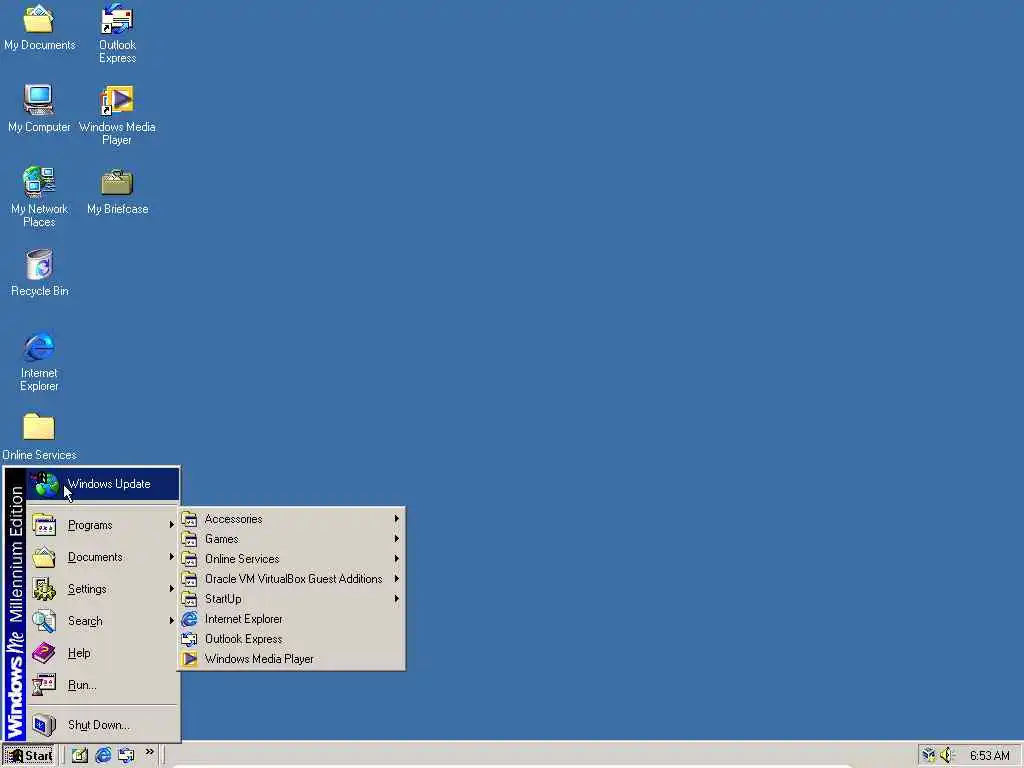This screenshot has width=1024, height=768.
Task: Open the Search entry in Start menu
Action: coord(103,621)
